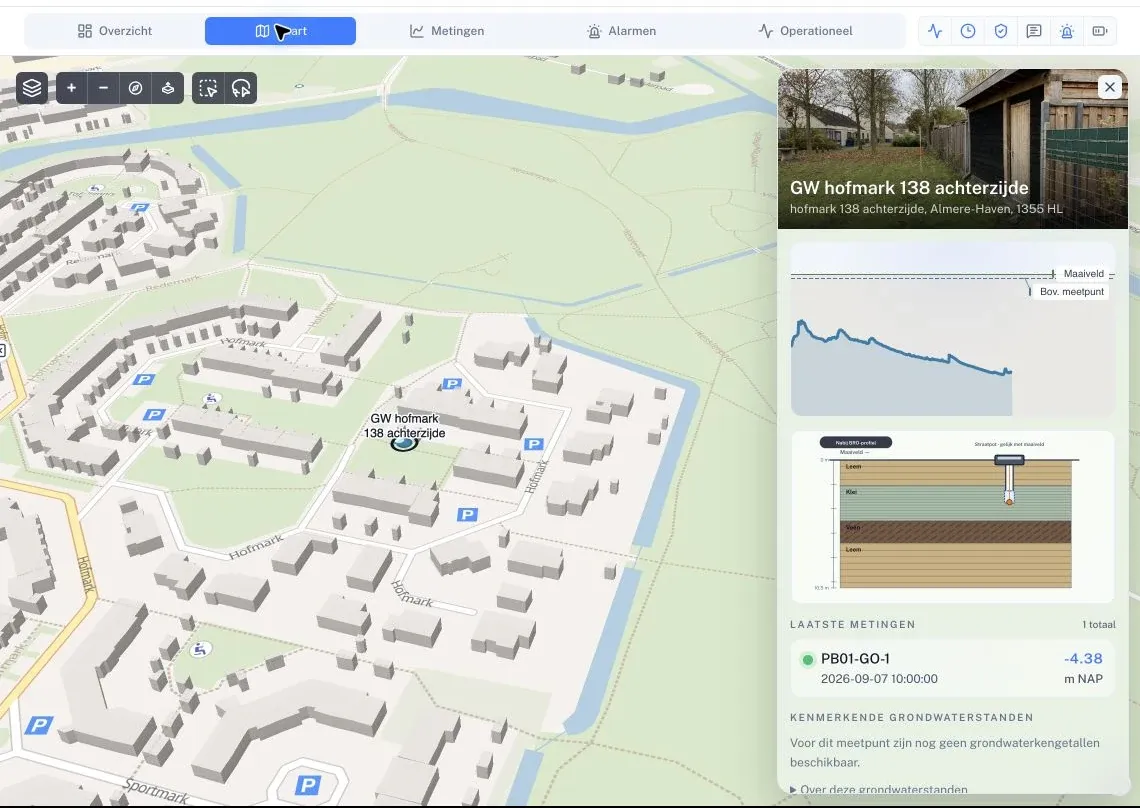Zoom in on the map
The width and height of the screenshot is (1140, 808).
(x=71, y=88)
